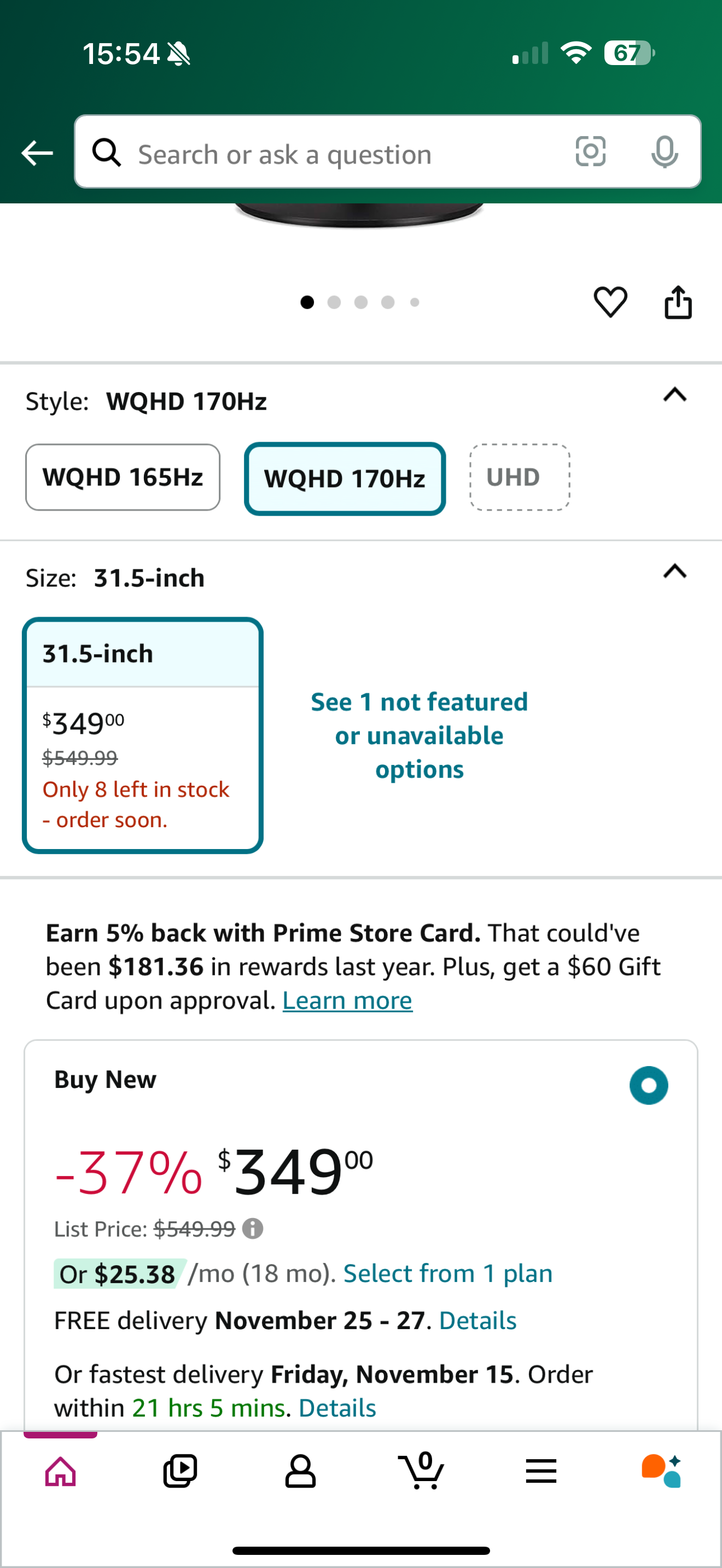722x1568 pixels.
Task: Tap the second image carousel dot
Action: coord(334,302)
